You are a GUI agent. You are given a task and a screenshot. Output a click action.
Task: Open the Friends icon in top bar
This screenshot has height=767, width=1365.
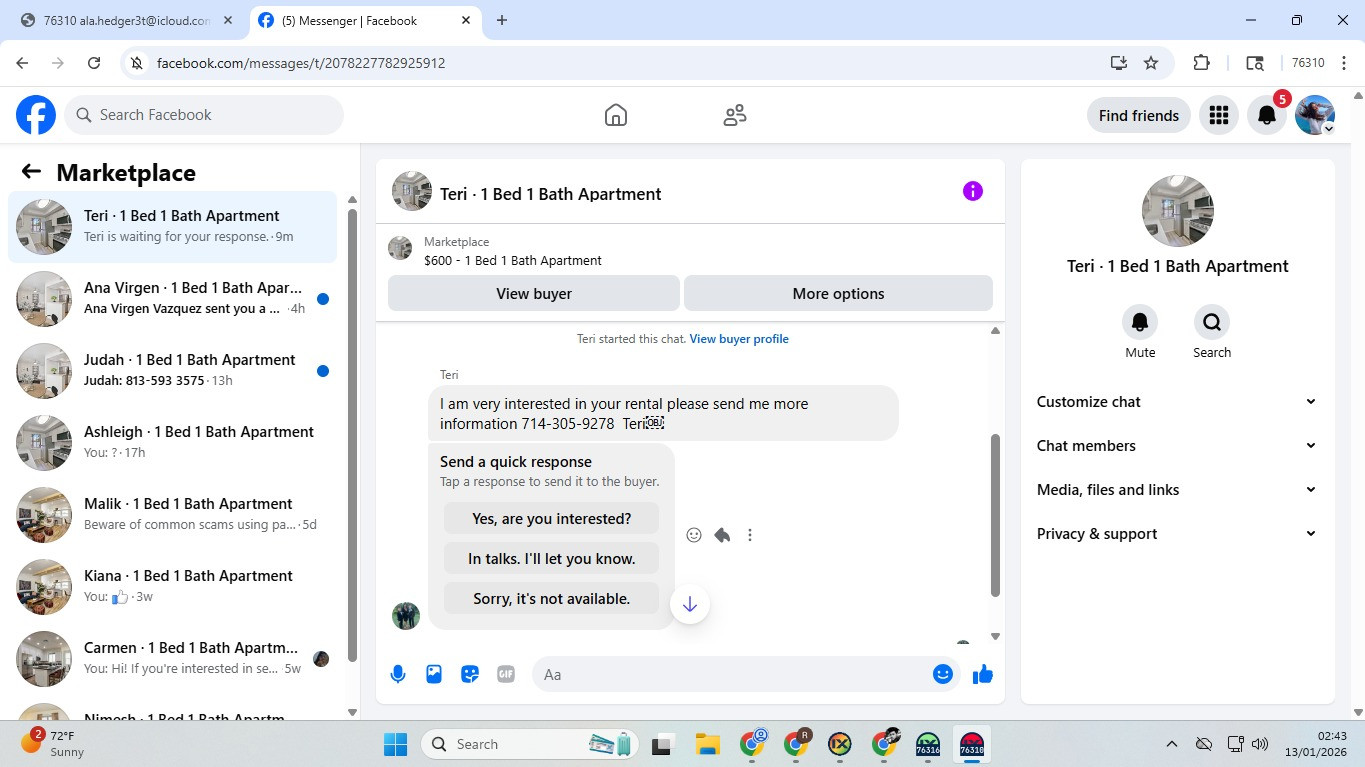click(735, 115)
